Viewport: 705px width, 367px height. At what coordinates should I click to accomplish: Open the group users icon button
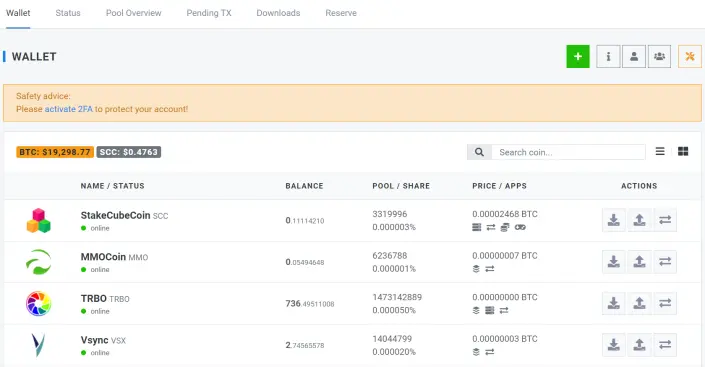pos(659,57)
